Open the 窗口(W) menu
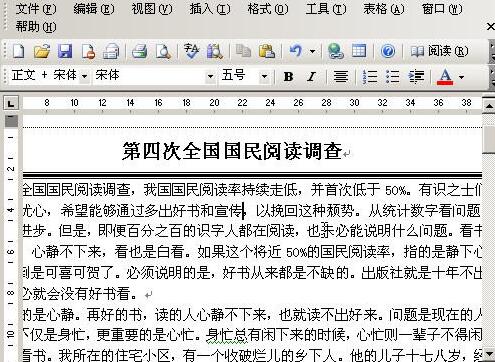 click(x=442, y=9)
